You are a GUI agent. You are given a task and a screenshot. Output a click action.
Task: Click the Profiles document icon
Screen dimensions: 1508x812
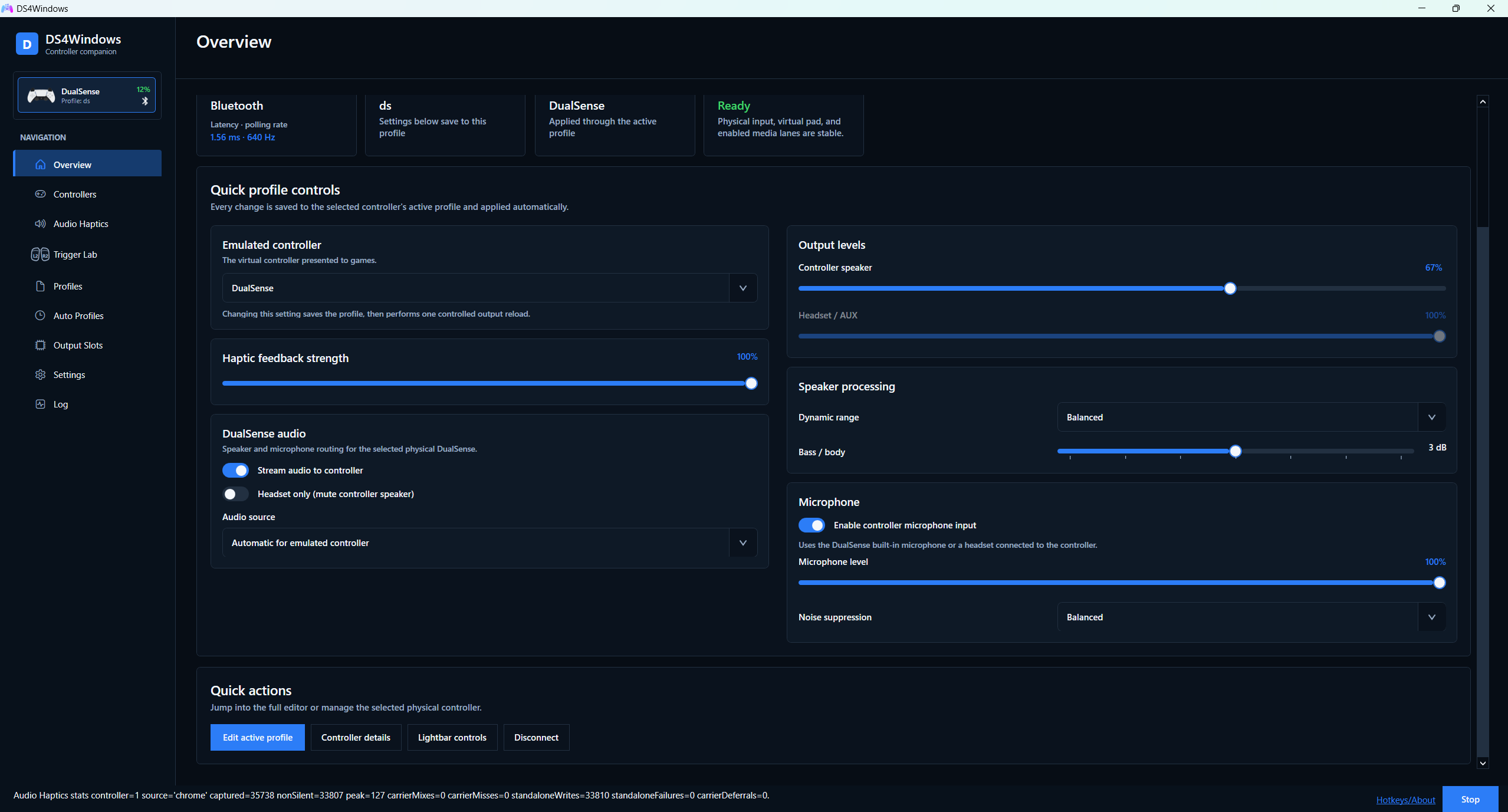(x=40, y=286)
